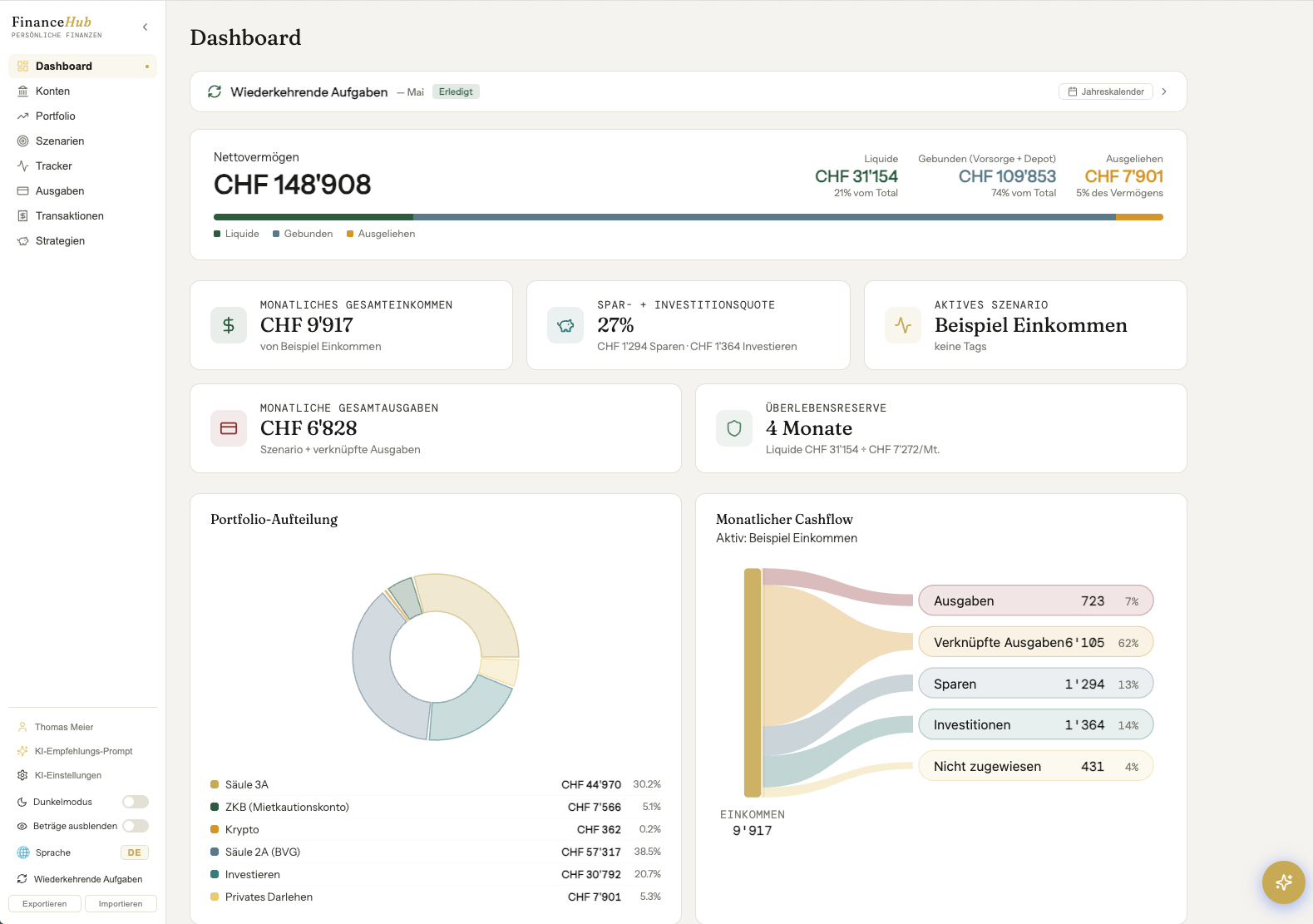
Task: Click the KI-Einstellungen gear icon
Action: click(22, 775)
